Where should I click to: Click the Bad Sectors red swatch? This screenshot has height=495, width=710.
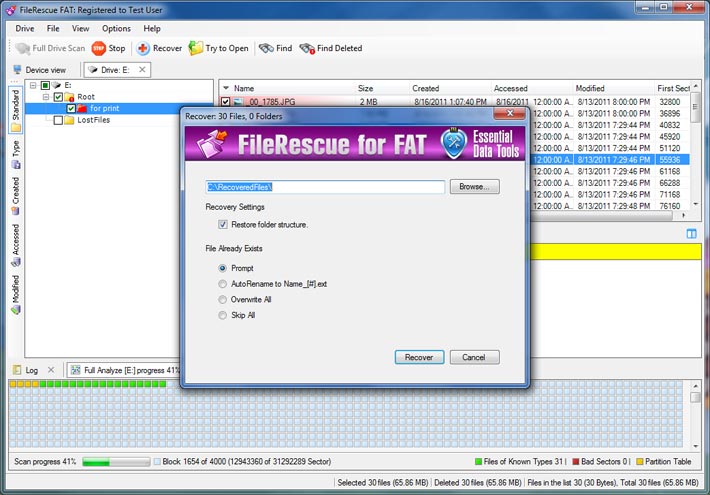point(576,462)
